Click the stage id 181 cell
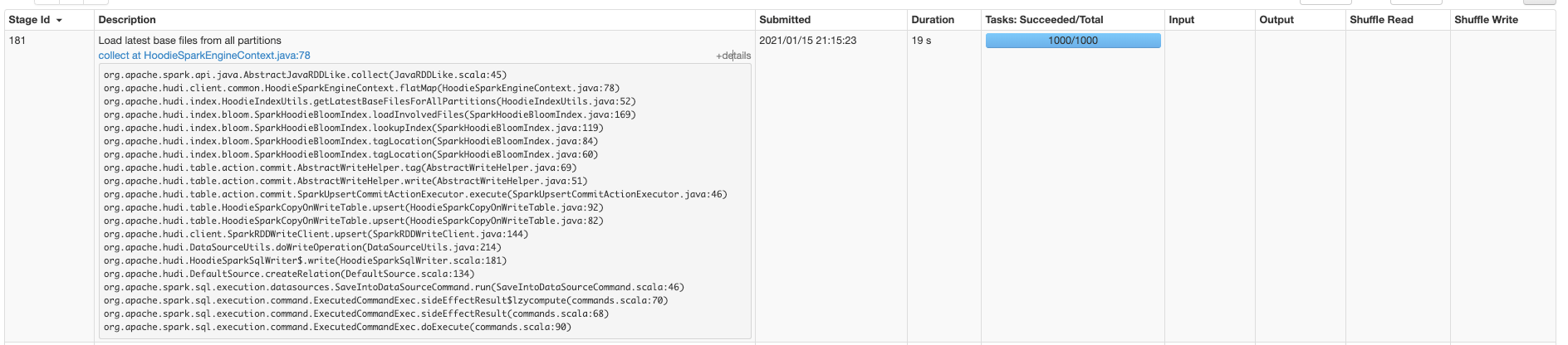The height and width of the screenshot is (345, 1568). (x=17, y=41)
